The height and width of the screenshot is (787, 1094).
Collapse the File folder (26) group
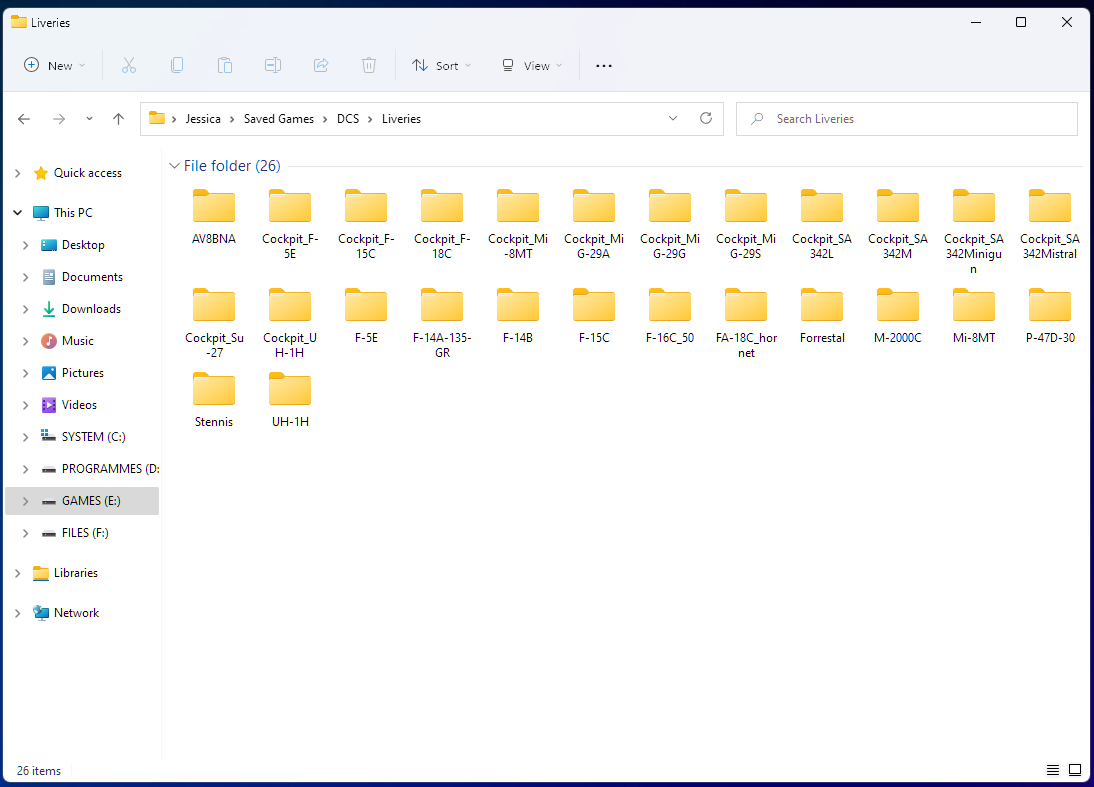coord(174,166)
